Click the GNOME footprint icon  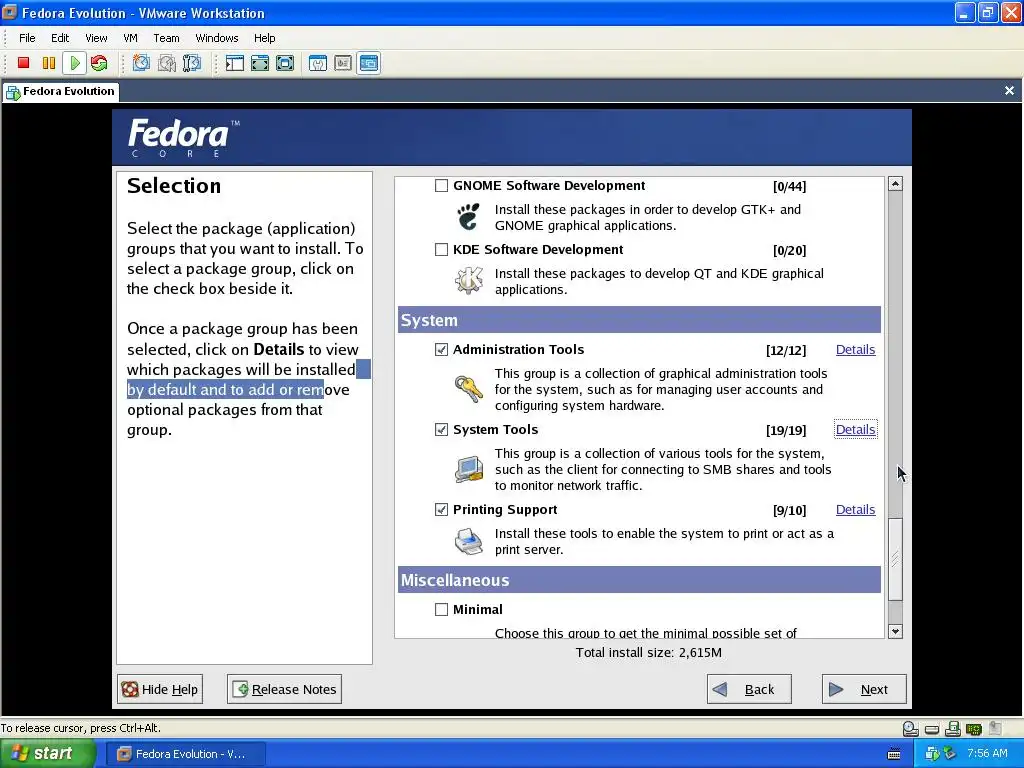[469, 217]
